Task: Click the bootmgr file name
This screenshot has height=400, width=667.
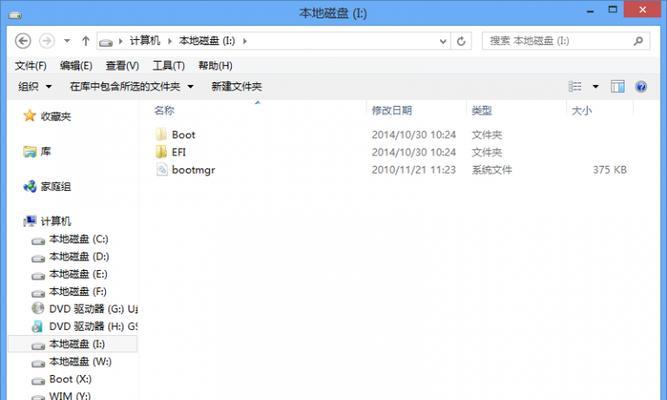Action: click(x=193, y=170)
